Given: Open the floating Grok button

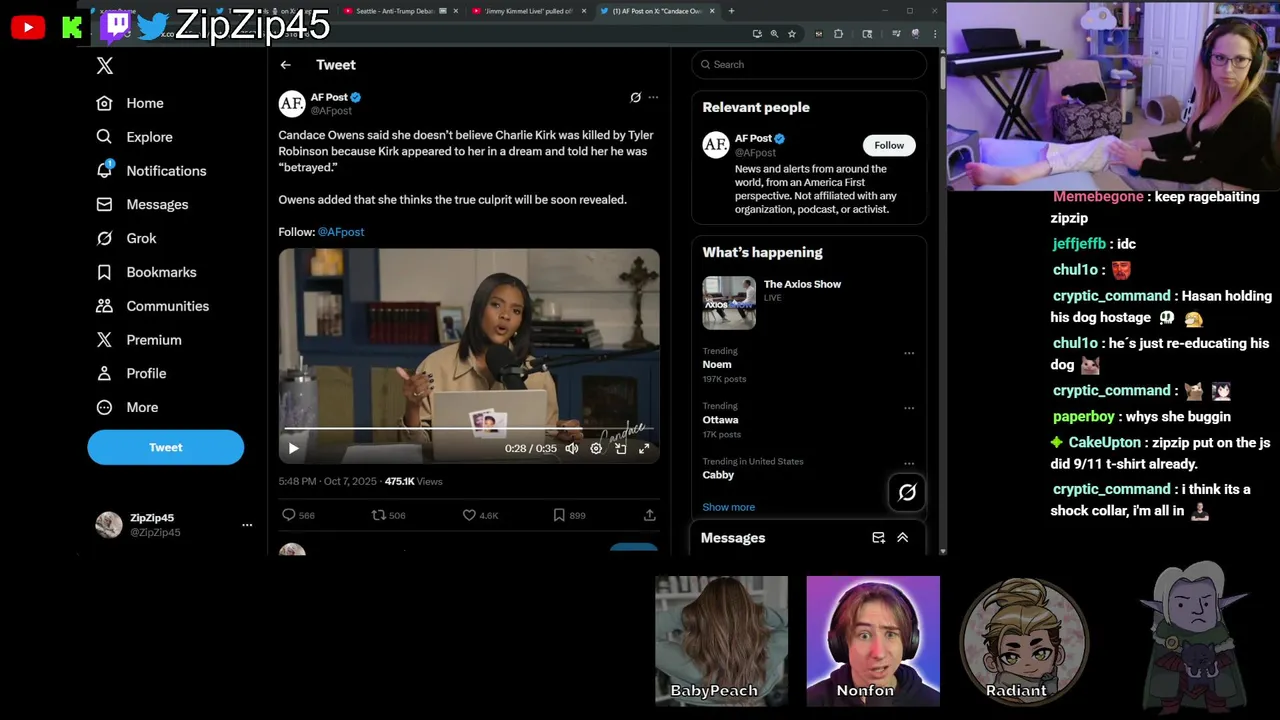Looking at the screenshot, I should 907,492.
